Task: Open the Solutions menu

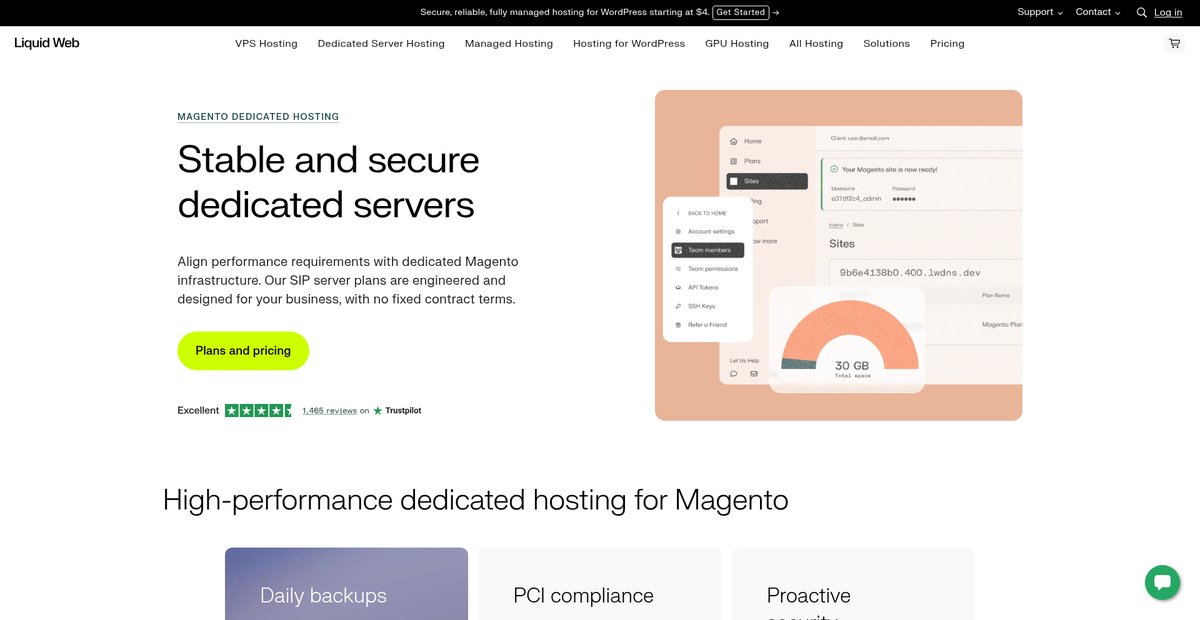Action: (x=887, y=44)
